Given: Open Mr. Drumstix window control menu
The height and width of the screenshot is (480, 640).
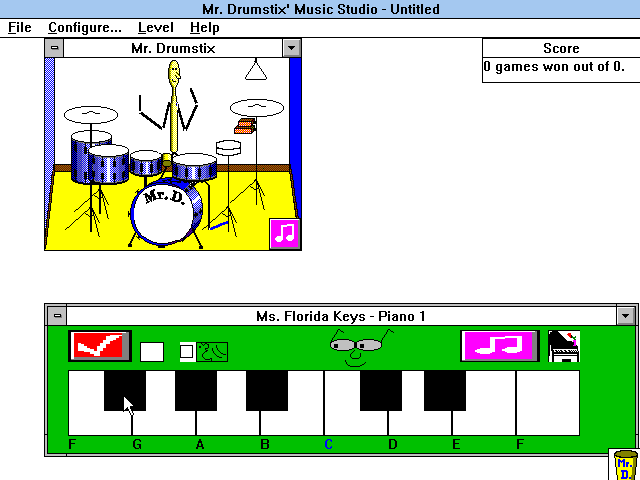Looking at the screenshot, I should pos(54,48).
